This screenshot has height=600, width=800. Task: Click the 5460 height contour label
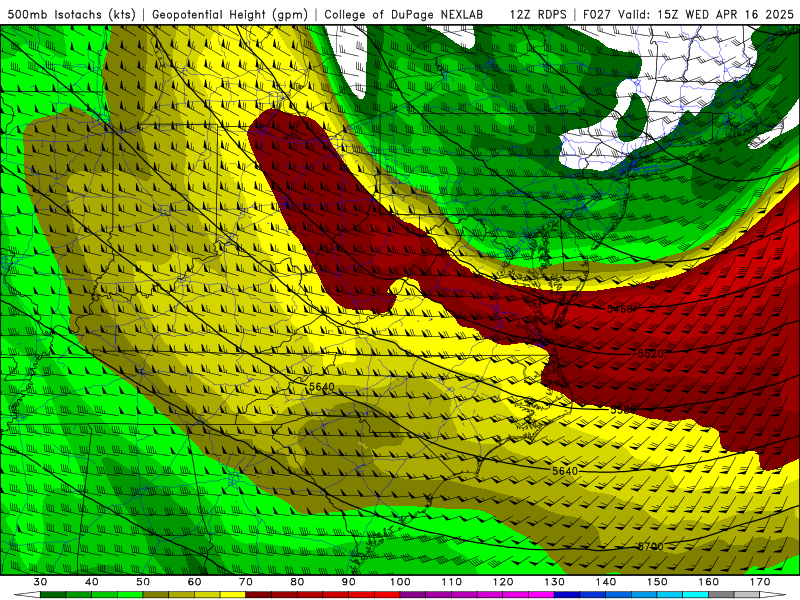click(620, 309)
